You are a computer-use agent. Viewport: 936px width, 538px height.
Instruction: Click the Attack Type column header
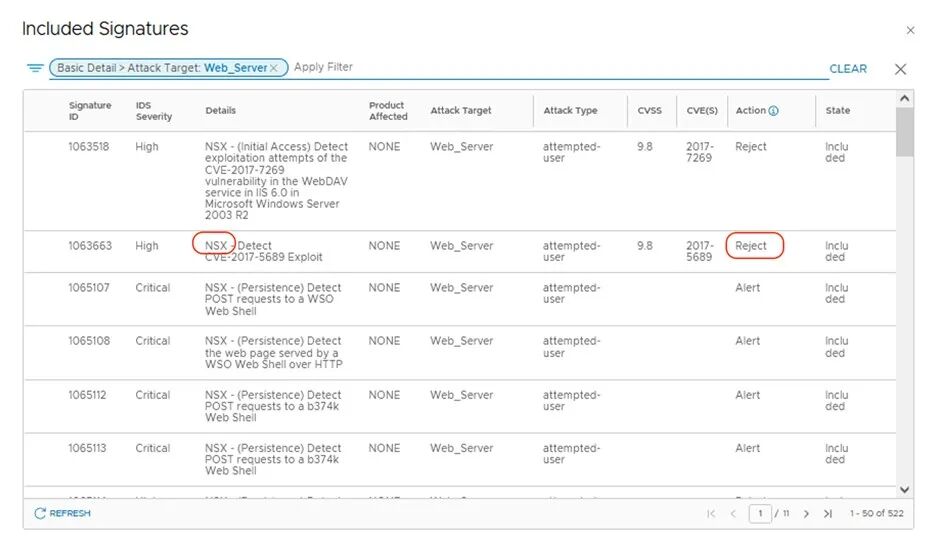click(x=570, y=110)
